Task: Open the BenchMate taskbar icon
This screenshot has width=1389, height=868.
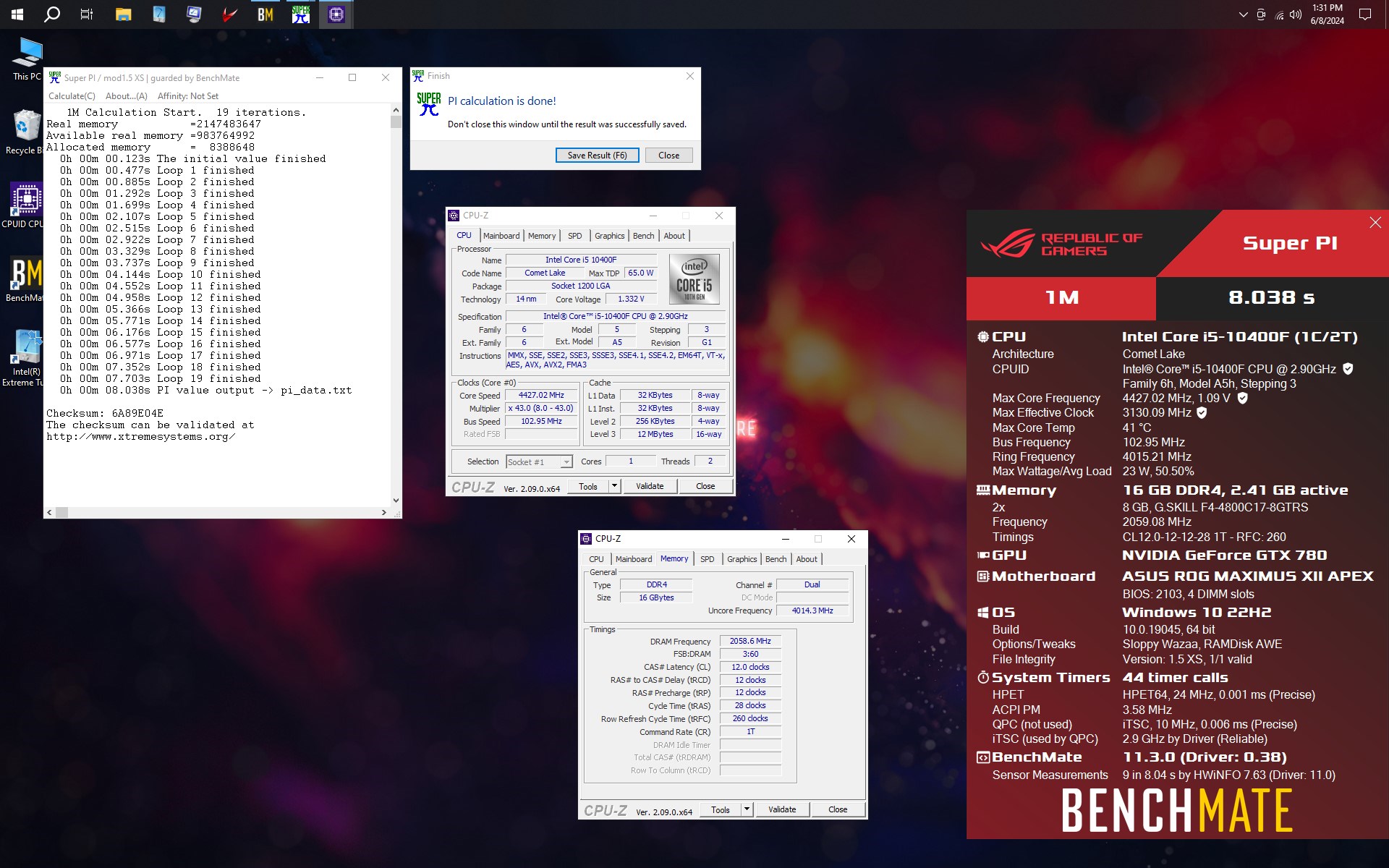Action: 266,14
